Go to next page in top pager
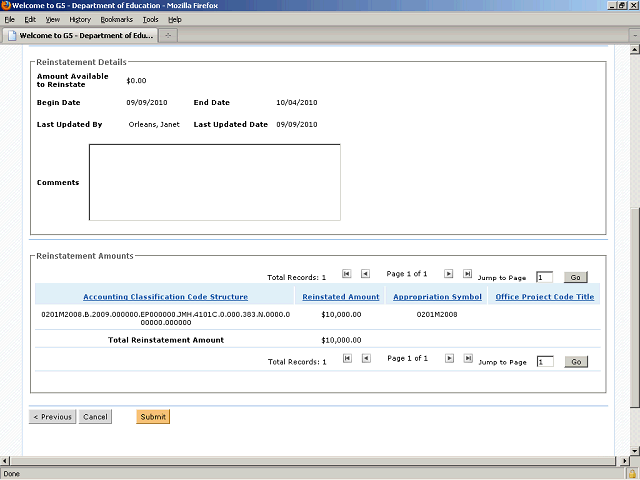This screenshot has width=640, height=480. [x=448, y=273]
